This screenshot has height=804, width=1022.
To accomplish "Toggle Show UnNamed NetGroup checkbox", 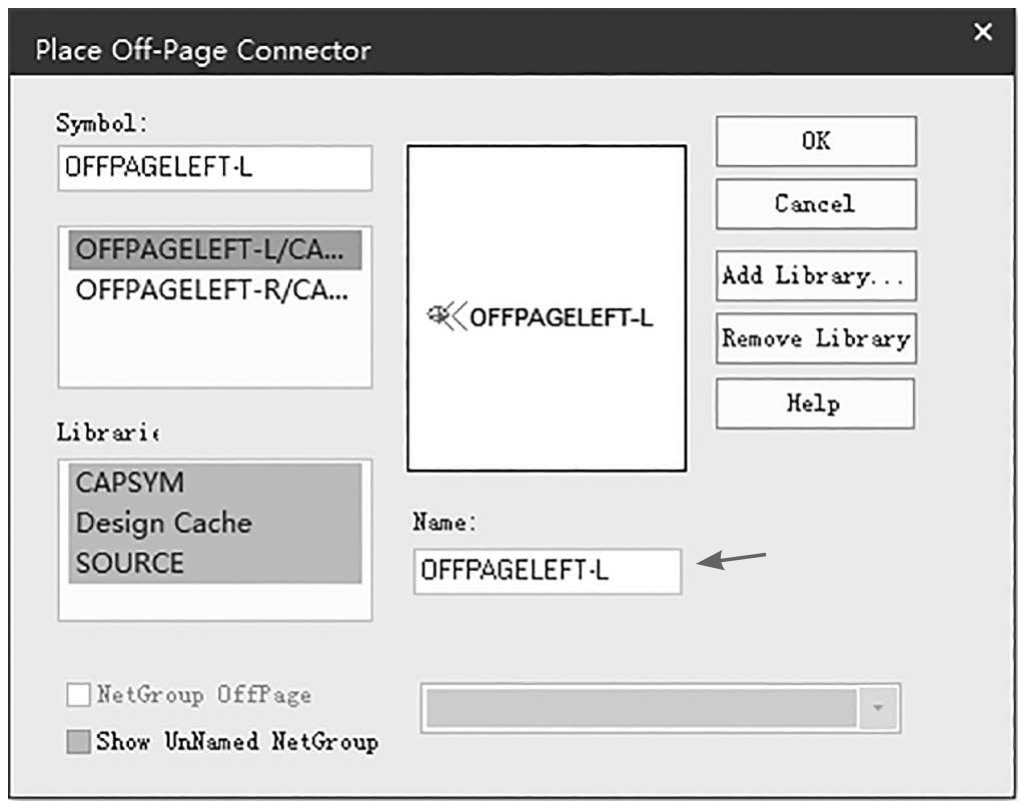I will tap(78, 741).
